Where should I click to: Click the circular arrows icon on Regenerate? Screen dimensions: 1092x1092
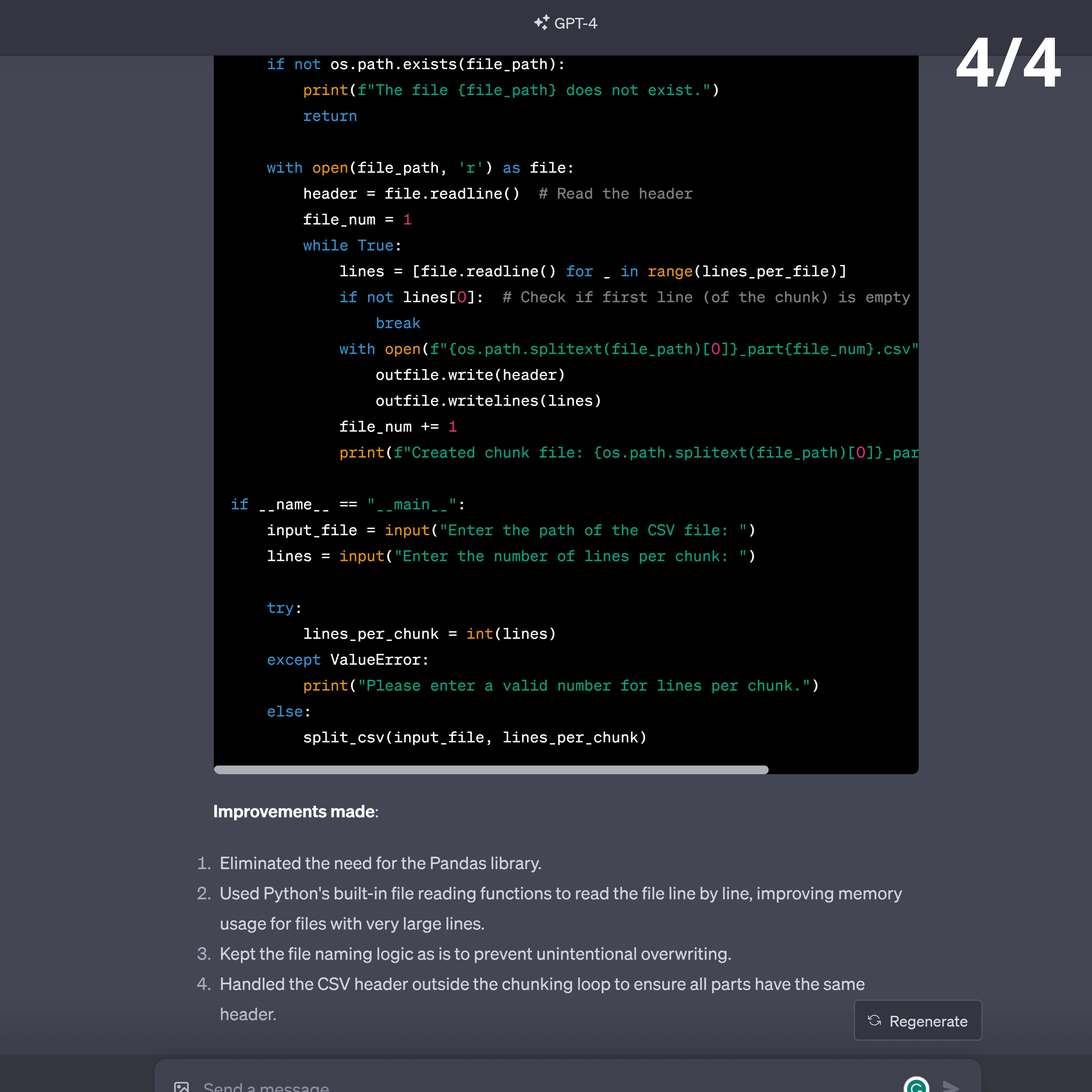[x=874, y=1020]
